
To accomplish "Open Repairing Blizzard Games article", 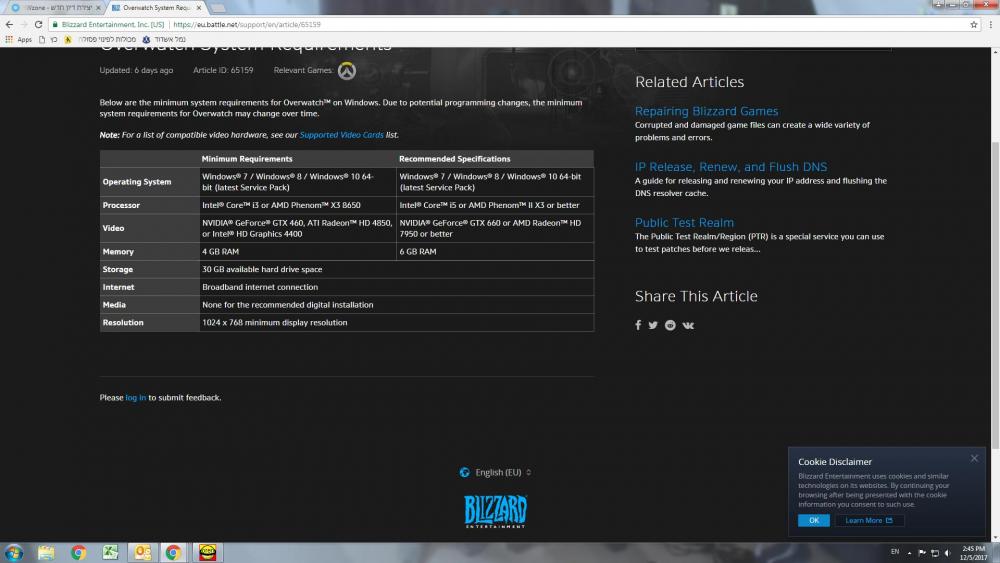I will [x=706, y=111].
